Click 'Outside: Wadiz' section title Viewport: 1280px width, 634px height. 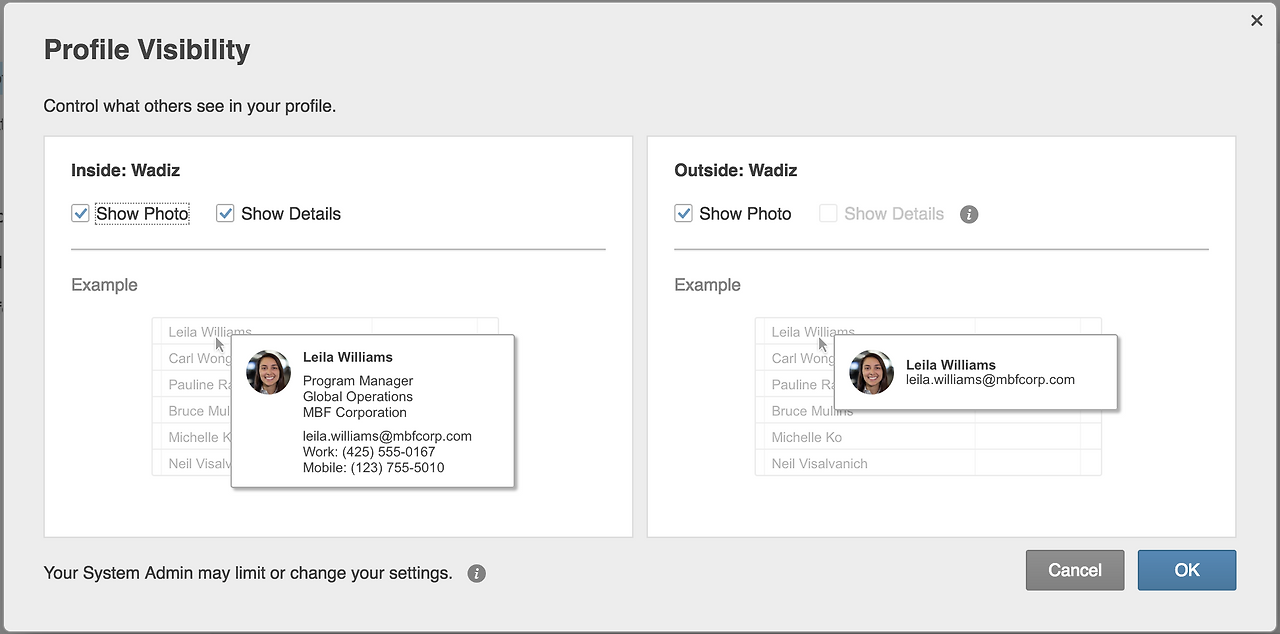(x=736, y=170)
